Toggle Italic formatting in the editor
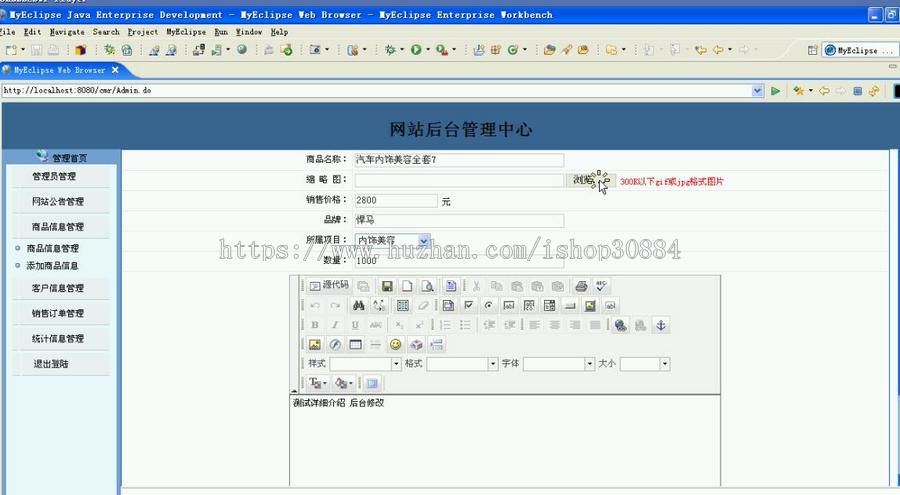The image size is (900, 495). tap(335, 325)
